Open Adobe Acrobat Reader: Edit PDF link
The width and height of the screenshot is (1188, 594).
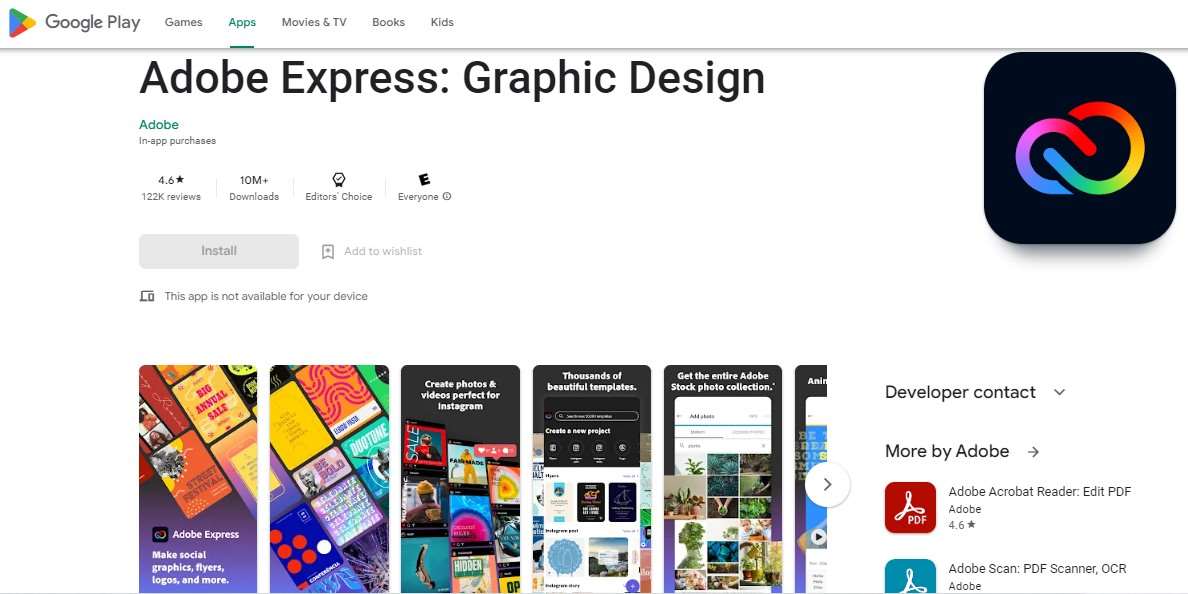coord(1040,492)
